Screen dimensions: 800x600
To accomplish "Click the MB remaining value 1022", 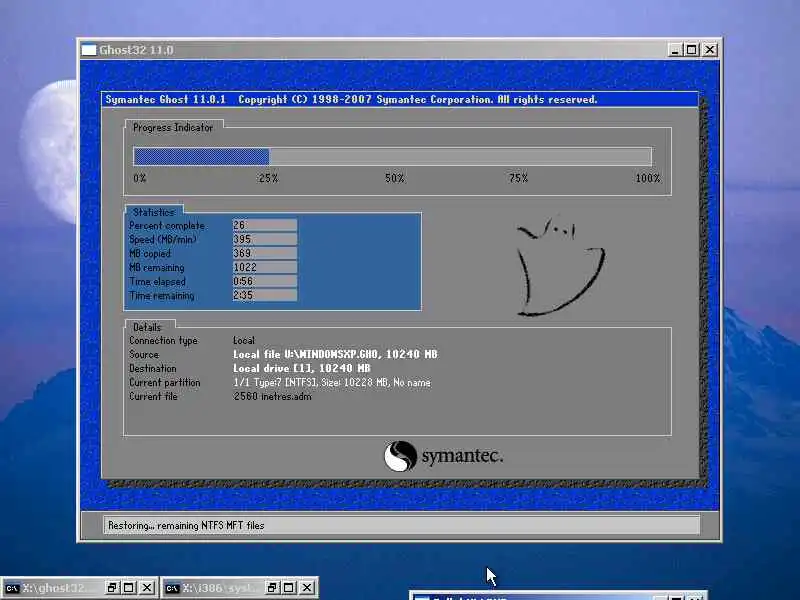I will tap(264, 267).
